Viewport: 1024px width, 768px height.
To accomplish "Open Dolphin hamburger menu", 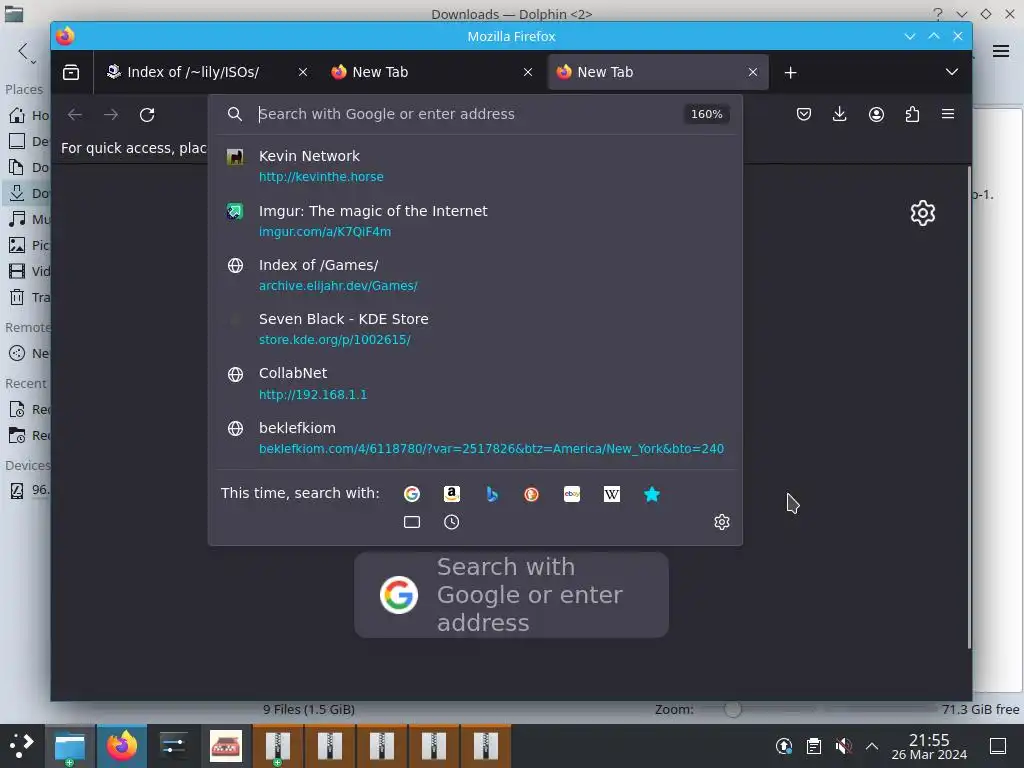I will (x=1000, y=51).
